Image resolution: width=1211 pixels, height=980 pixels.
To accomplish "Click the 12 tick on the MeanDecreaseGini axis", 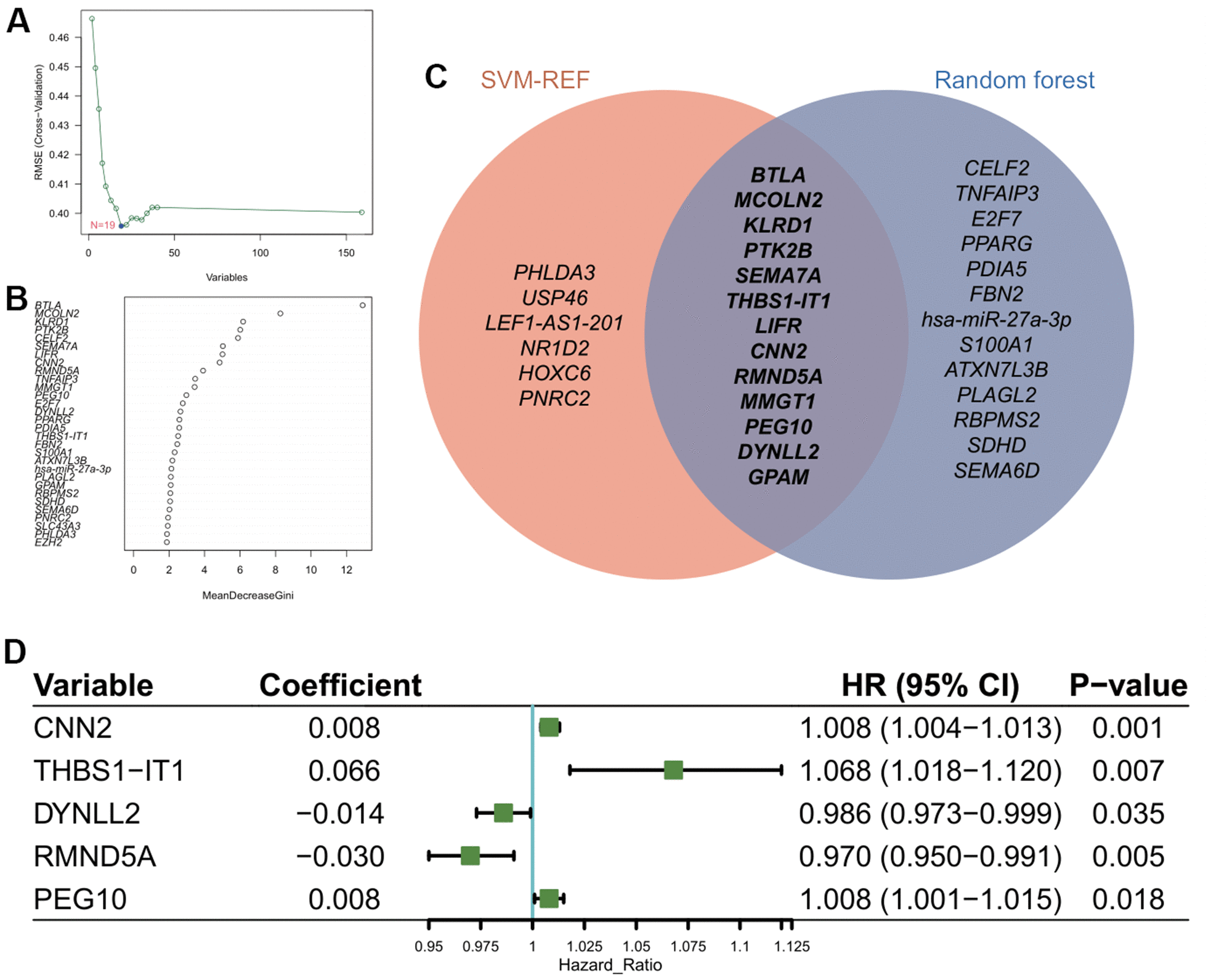I will (x=347, y=570).
